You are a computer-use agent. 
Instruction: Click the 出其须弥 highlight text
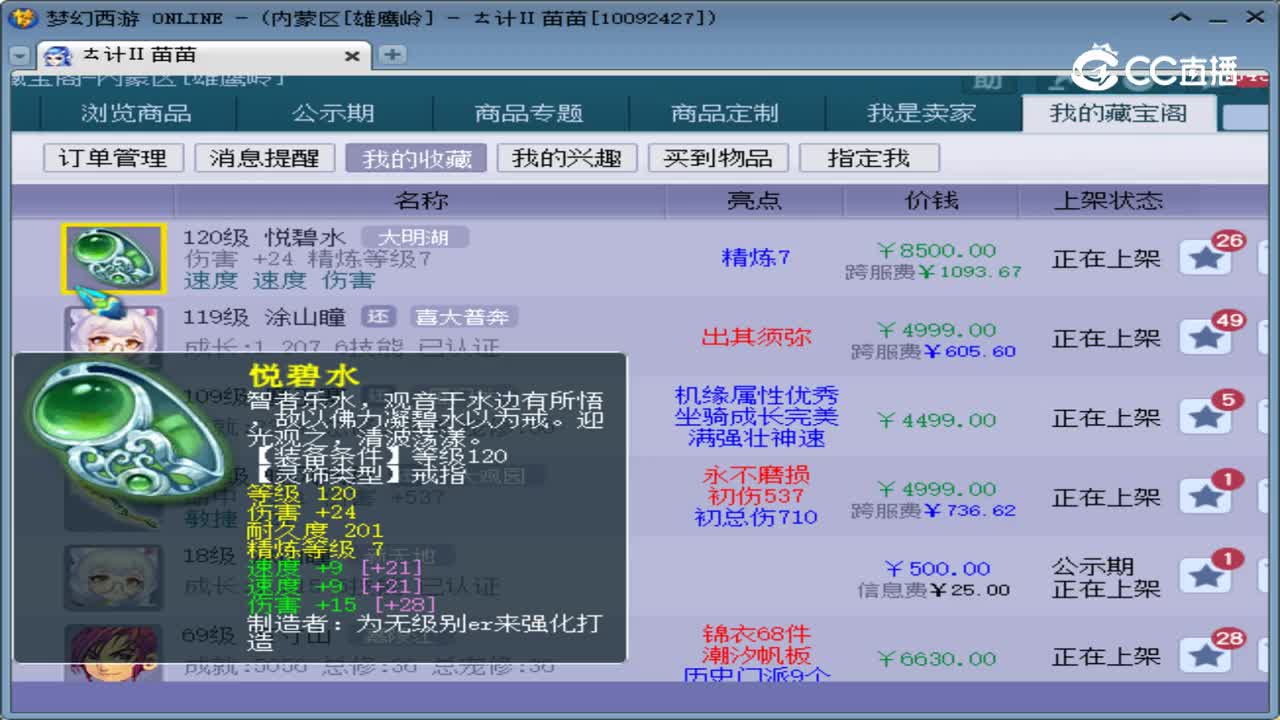tap(756, 338)
